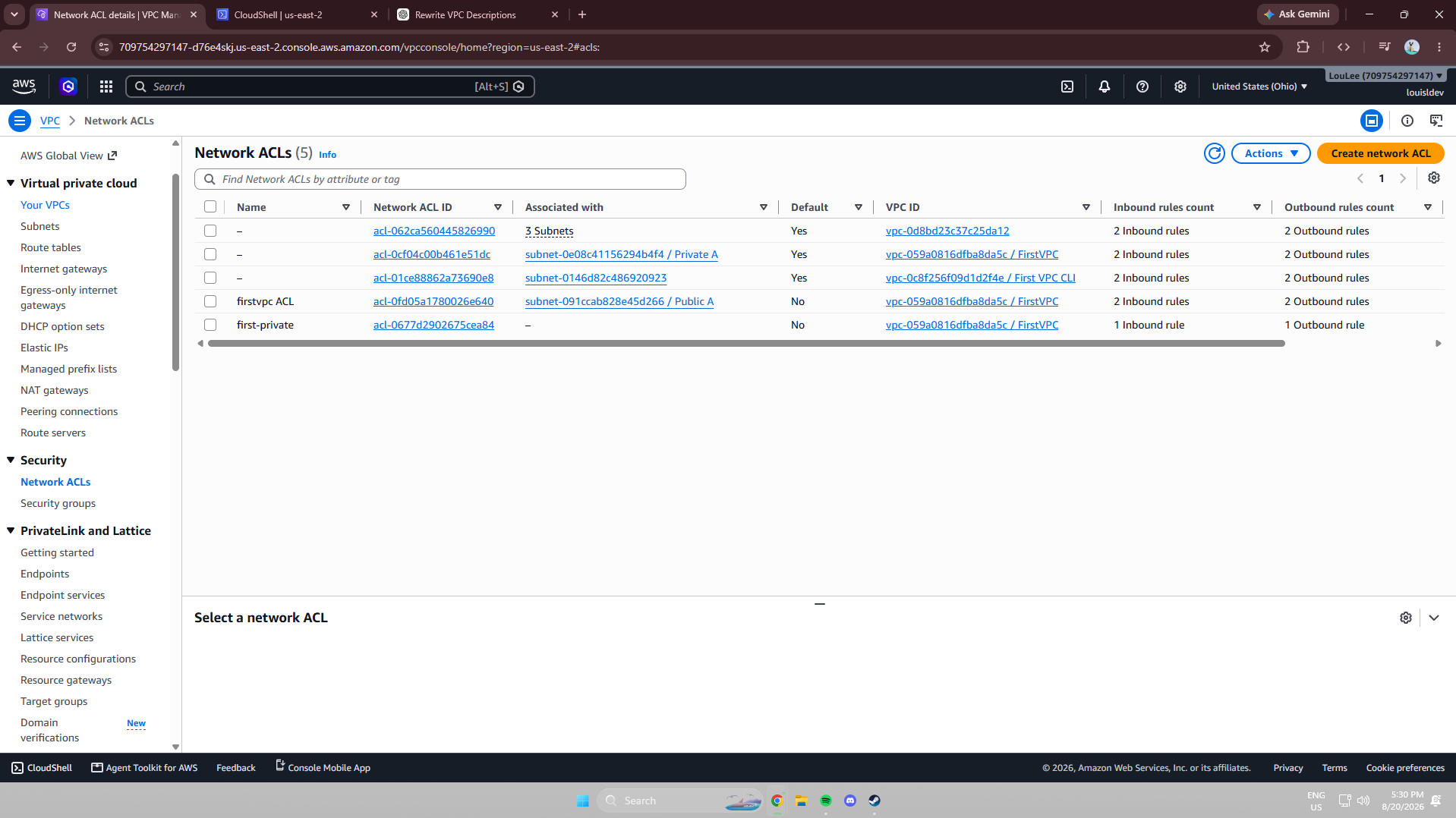Click the horizontal table scrollbar
Image resolution: width=1456 pixels, height=818 pixels.
[x=746, y=344]
